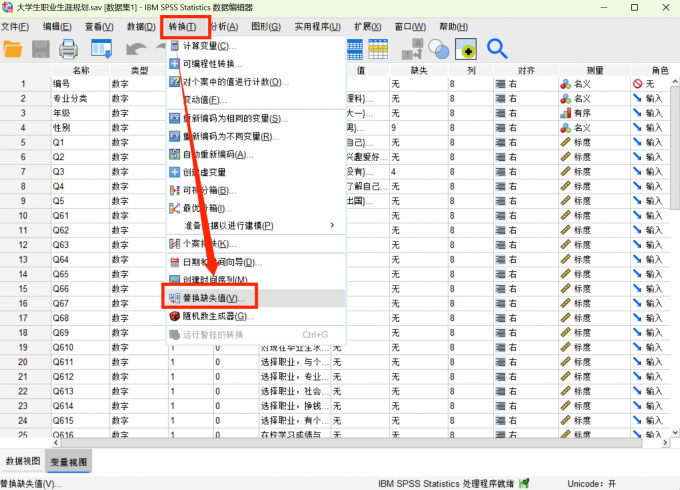Click the measure cell 有序 for 年级
Viewport: 680px width, 490px height.
[595, 113]
